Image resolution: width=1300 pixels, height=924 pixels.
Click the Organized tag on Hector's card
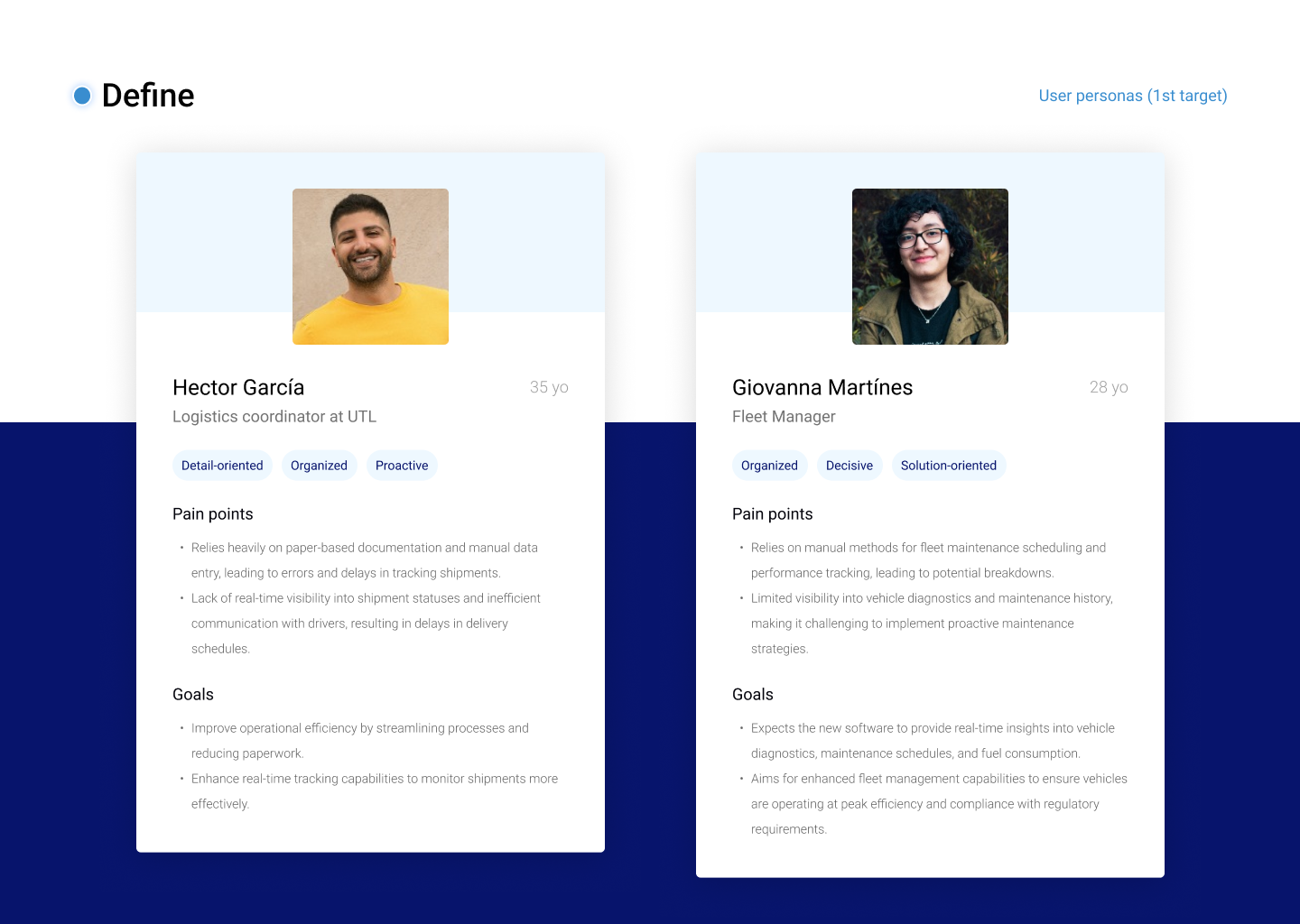319,466
